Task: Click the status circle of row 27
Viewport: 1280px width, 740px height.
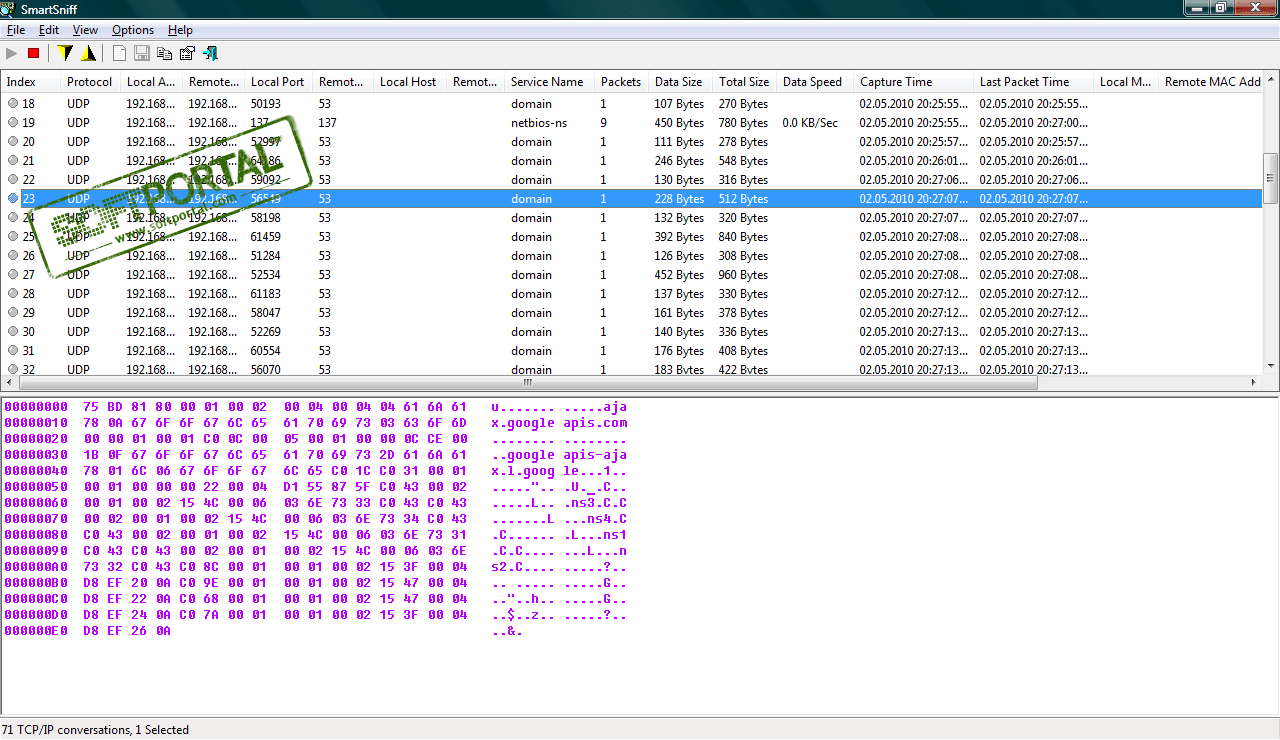Action: point(13,274)
